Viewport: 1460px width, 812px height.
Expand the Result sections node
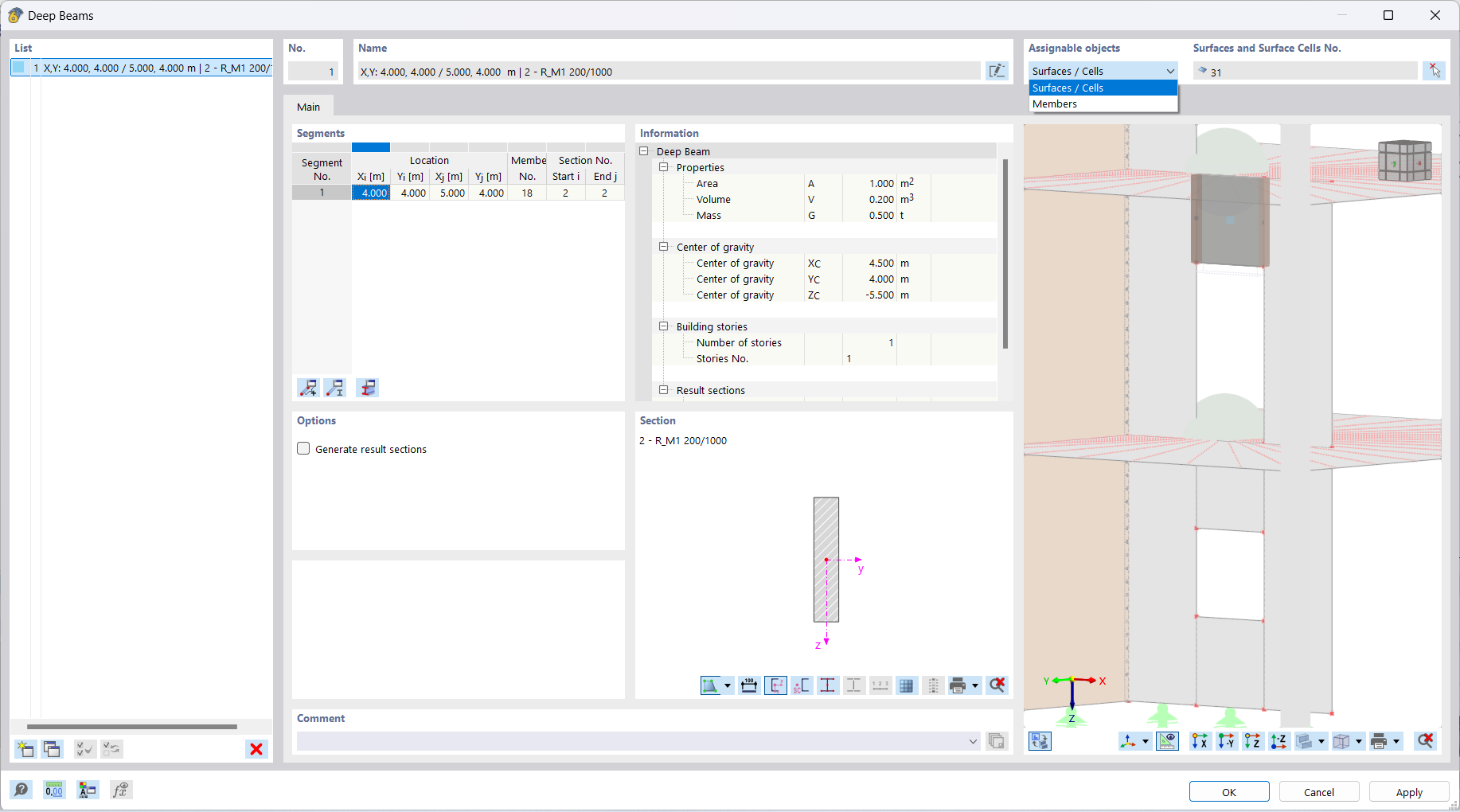tap(663, 390)
